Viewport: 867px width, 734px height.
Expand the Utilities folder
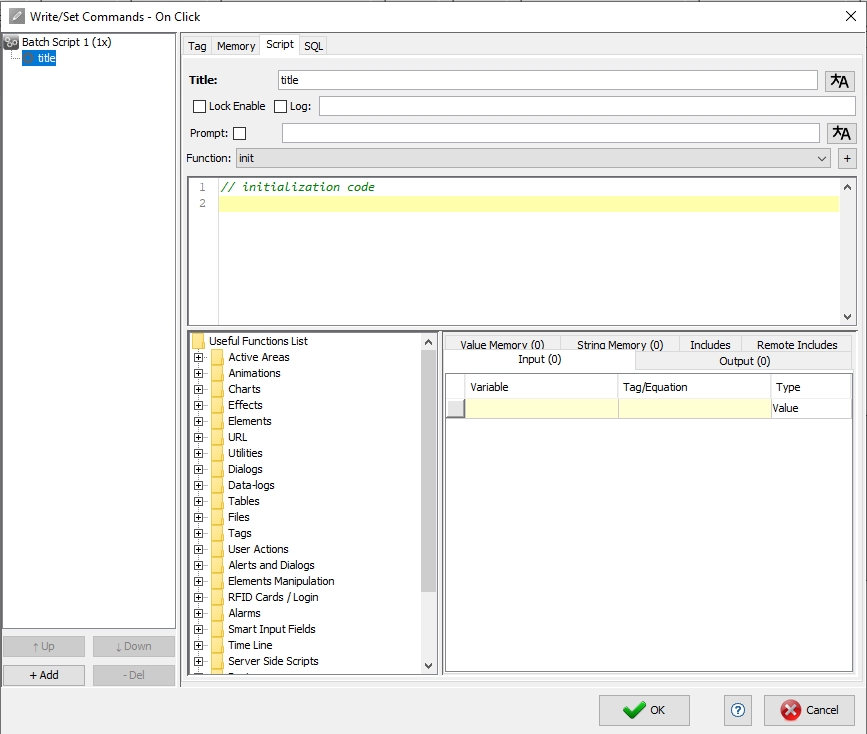[199, 454]
